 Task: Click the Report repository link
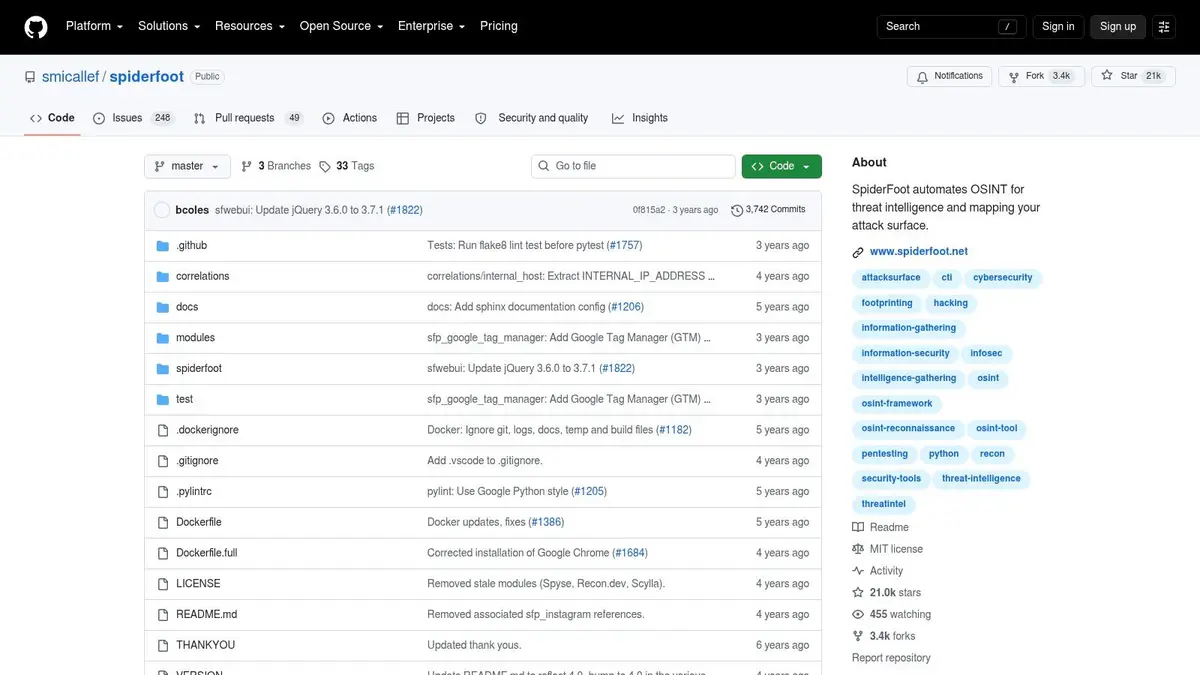(891, 658)
